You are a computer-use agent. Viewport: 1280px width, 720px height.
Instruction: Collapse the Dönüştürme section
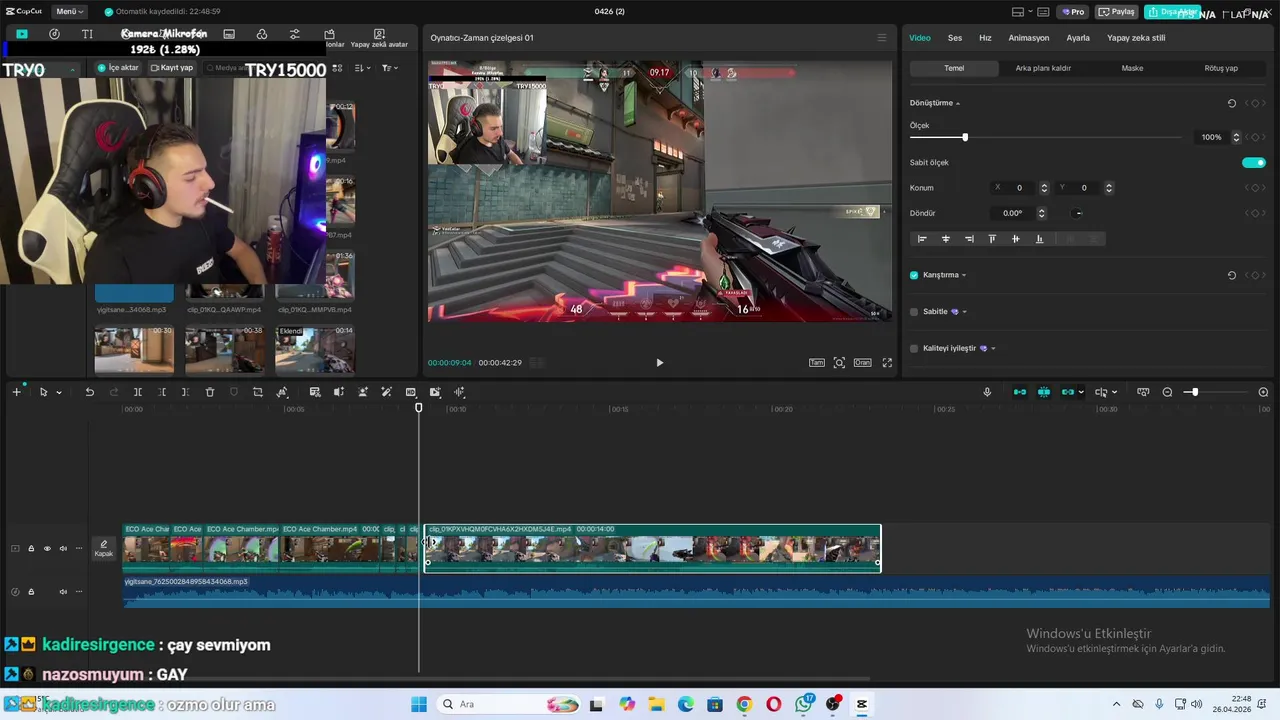tap(958, 103)
